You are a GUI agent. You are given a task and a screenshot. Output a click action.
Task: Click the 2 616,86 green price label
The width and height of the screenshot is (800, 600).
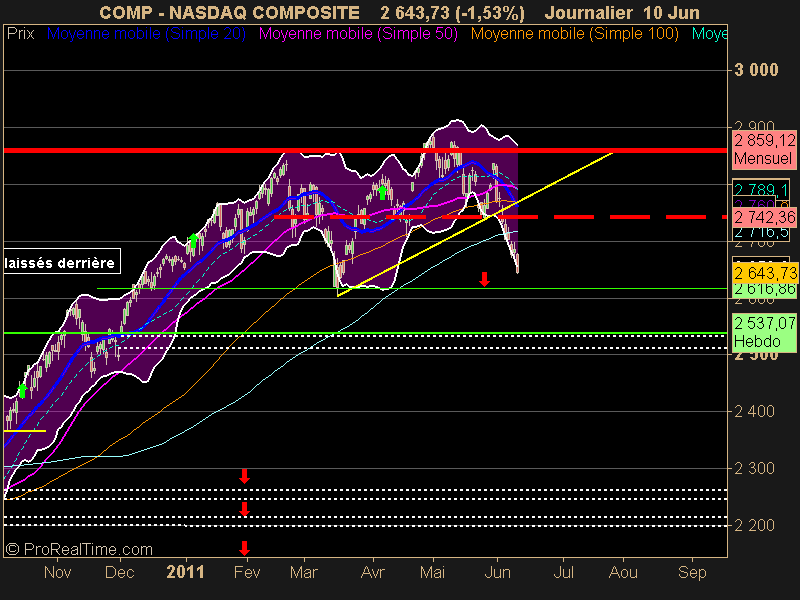point(764,289)
